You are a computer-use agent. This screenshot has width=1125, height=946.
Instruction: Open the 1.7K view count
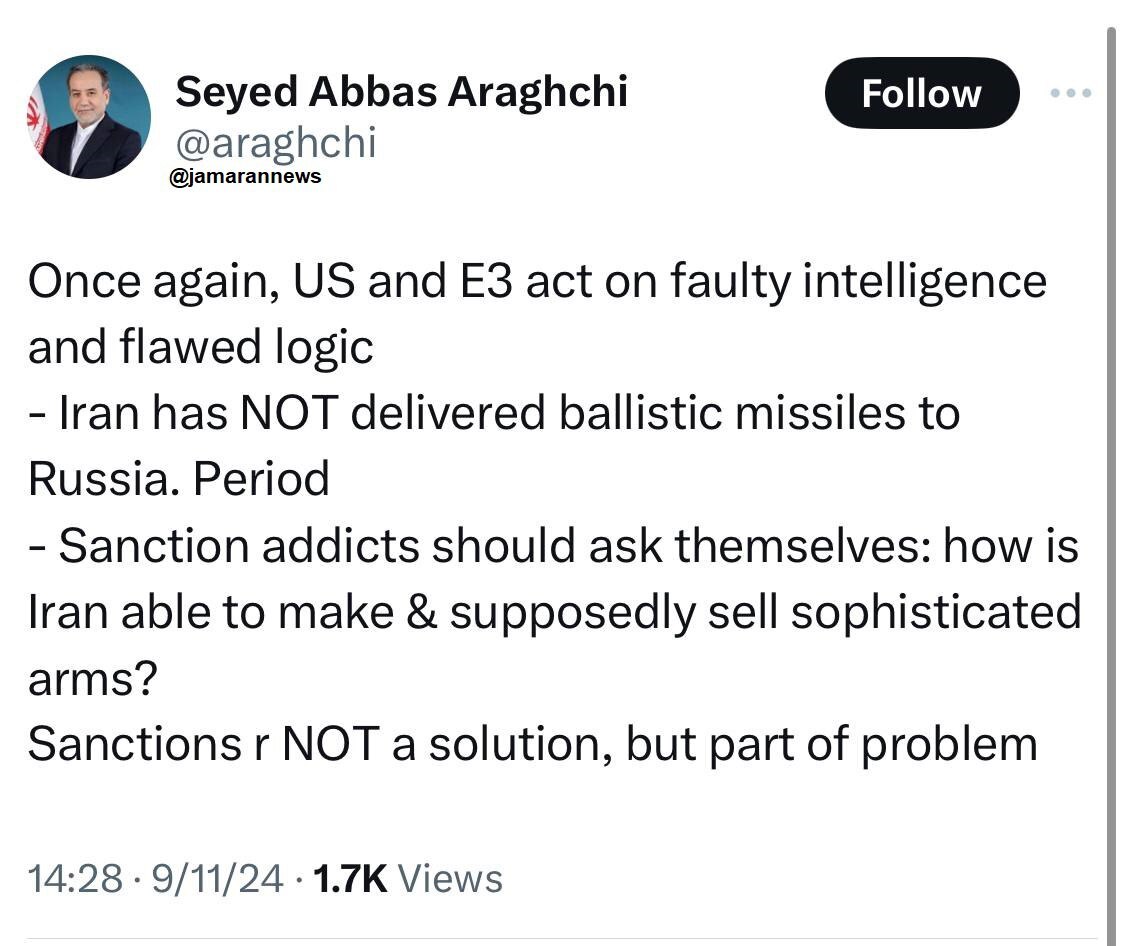coord(349,879)
